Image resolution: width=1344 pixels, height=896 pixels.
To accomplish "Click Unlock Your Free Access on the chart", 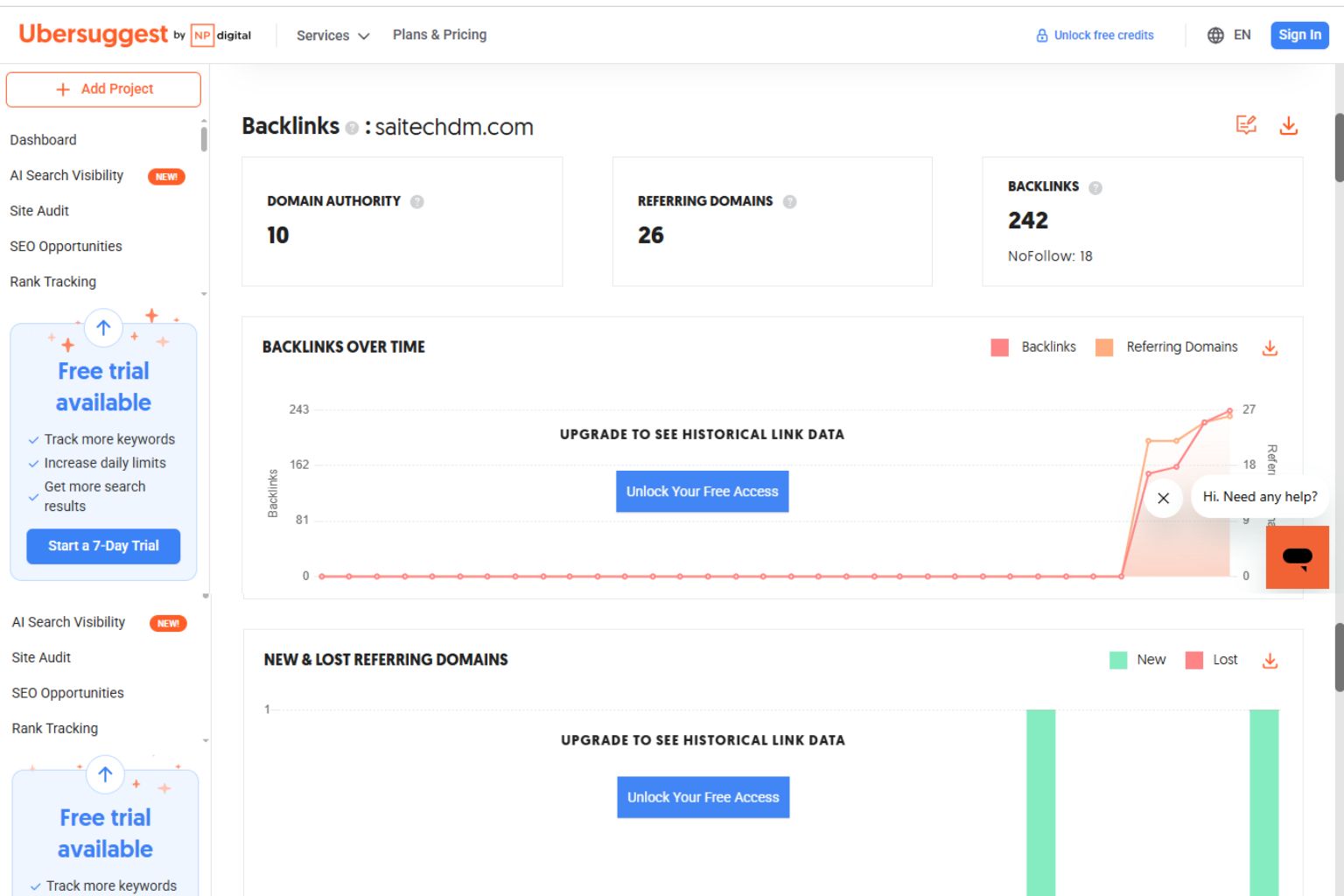I will point(702,491).
